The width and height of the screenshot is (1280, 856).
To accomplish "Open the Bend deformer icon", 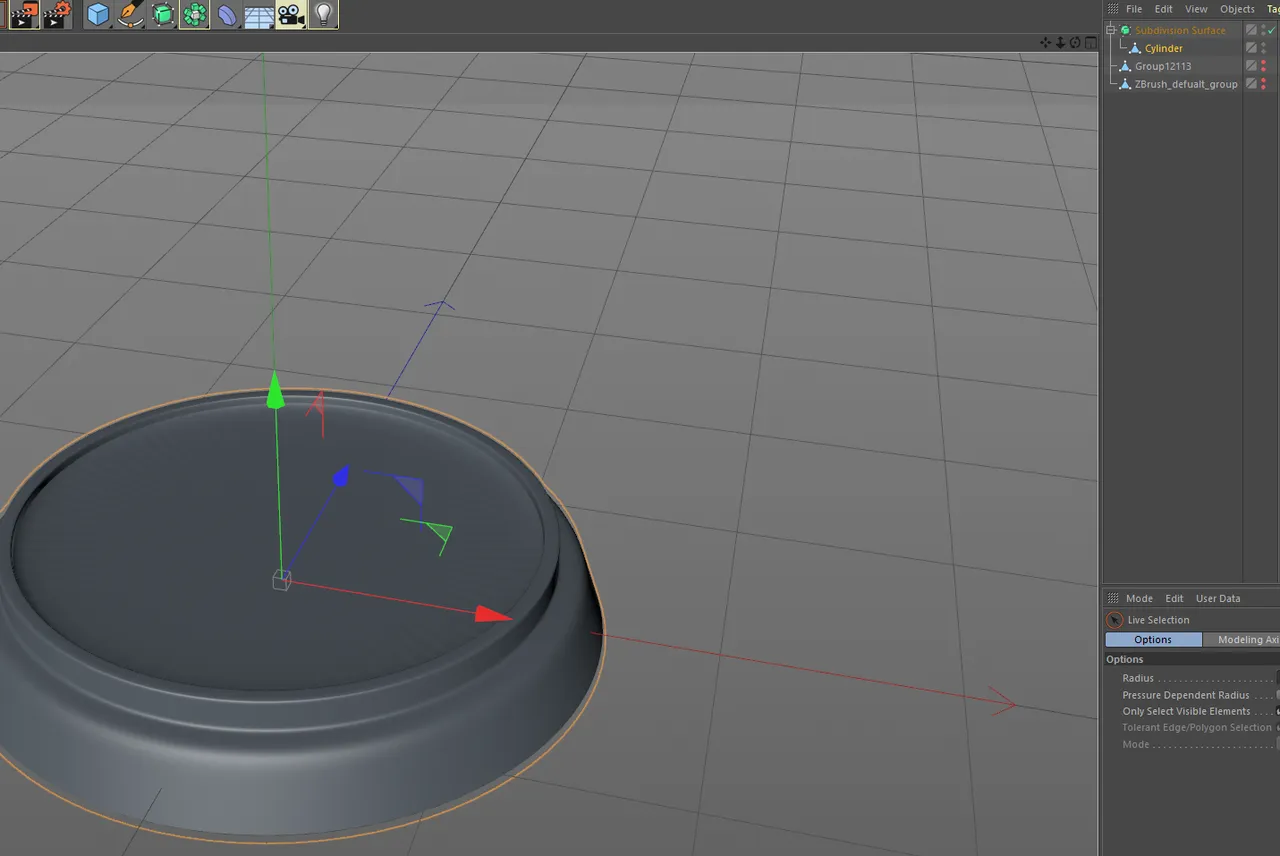I will point(227,14).
